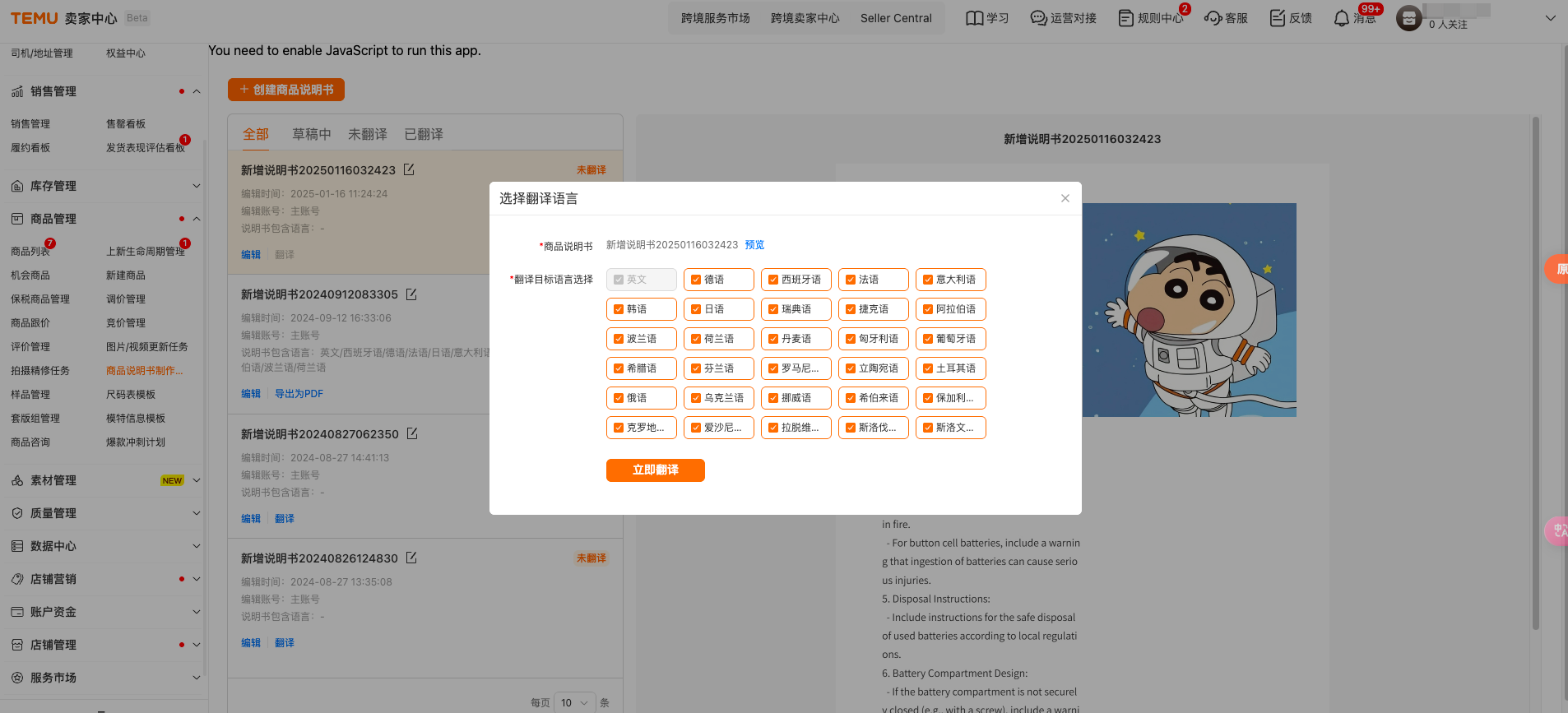Switch to the 草稿中 tab
The width and height of the screenshot is (1568, 713).
(311, 134)
